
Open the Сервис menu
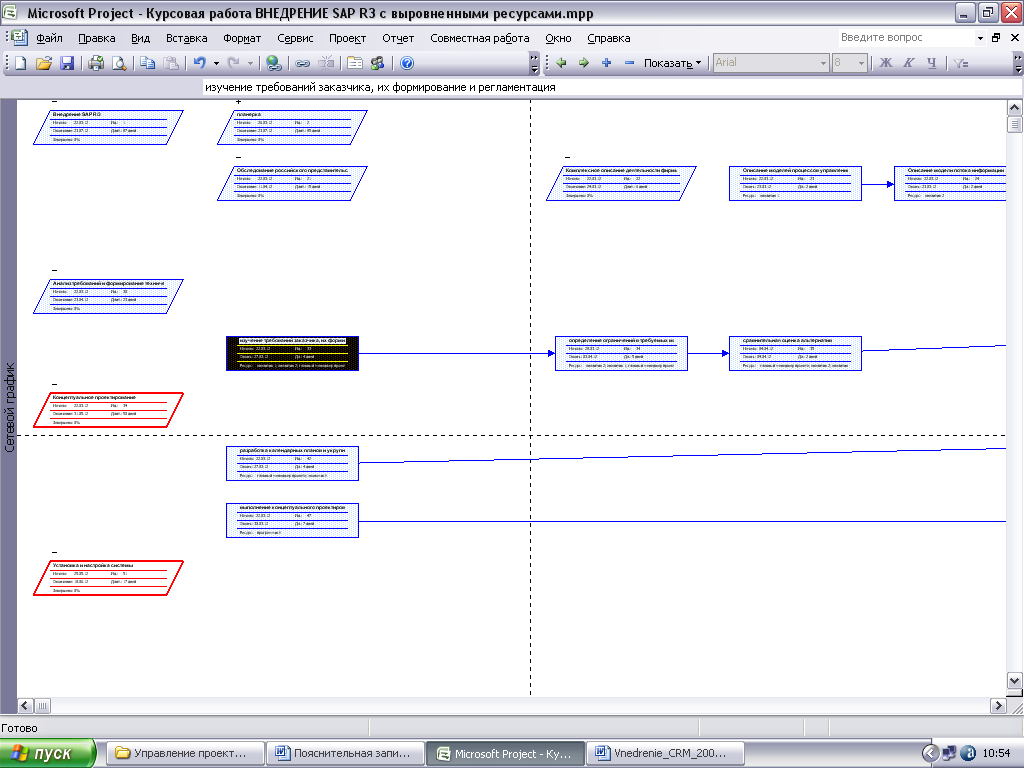coord(295,38)
